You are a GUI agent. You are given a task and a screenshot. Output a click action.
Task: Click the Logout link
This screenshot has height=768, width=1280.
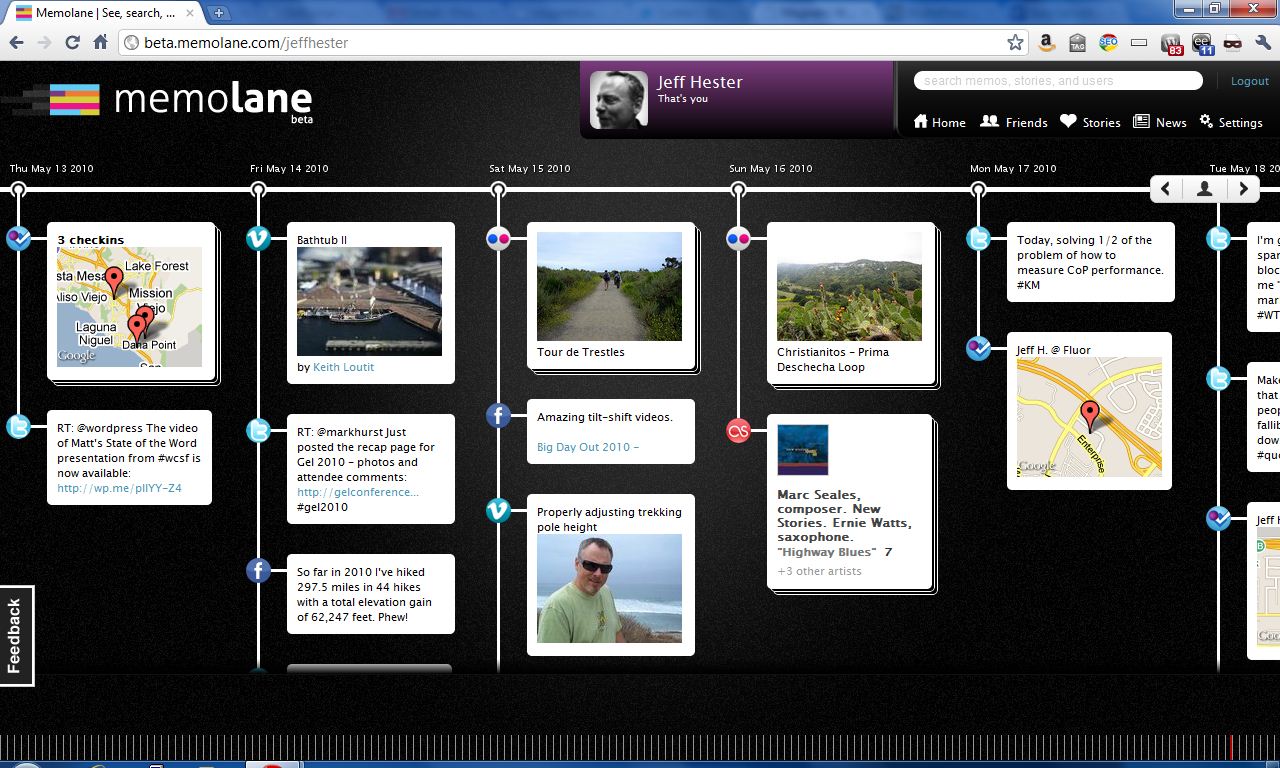(1249, 81)
